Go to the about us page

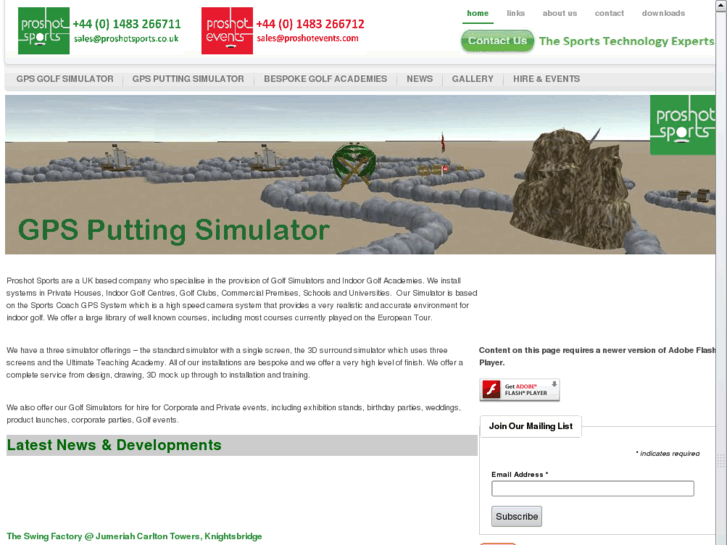pyautogui.click(x=560, y=13)
